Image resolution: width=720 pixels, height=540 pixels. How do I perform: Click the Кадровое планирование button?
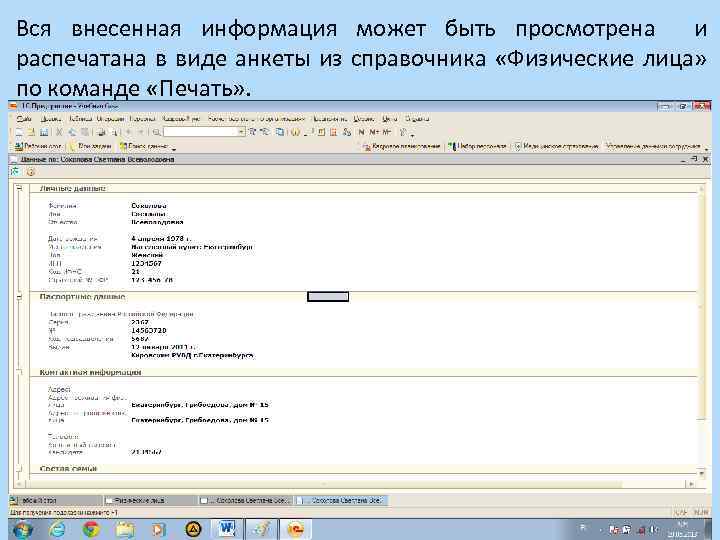click(x=401, y=146)
